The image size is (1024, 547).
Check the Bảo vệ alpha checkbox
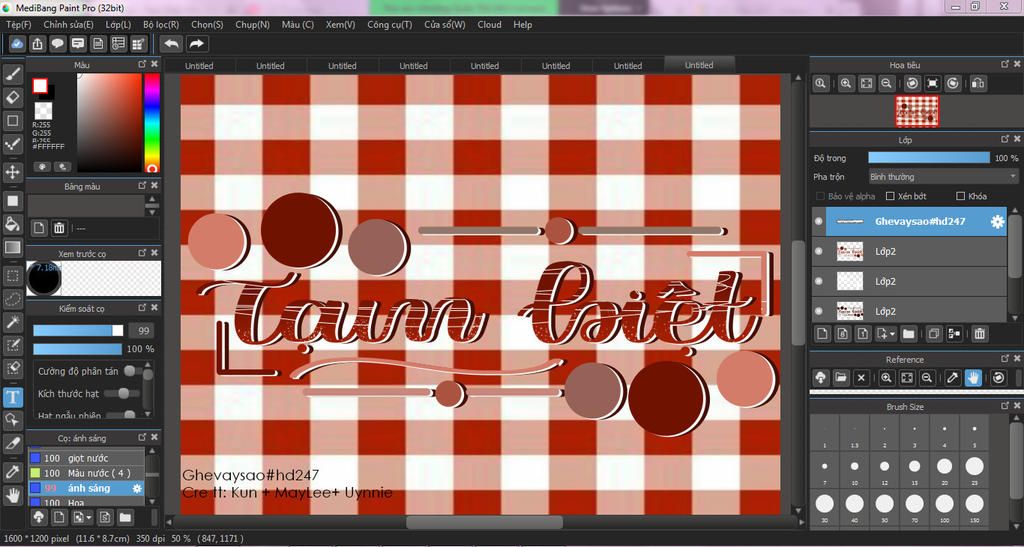click(x=820, y=196)
